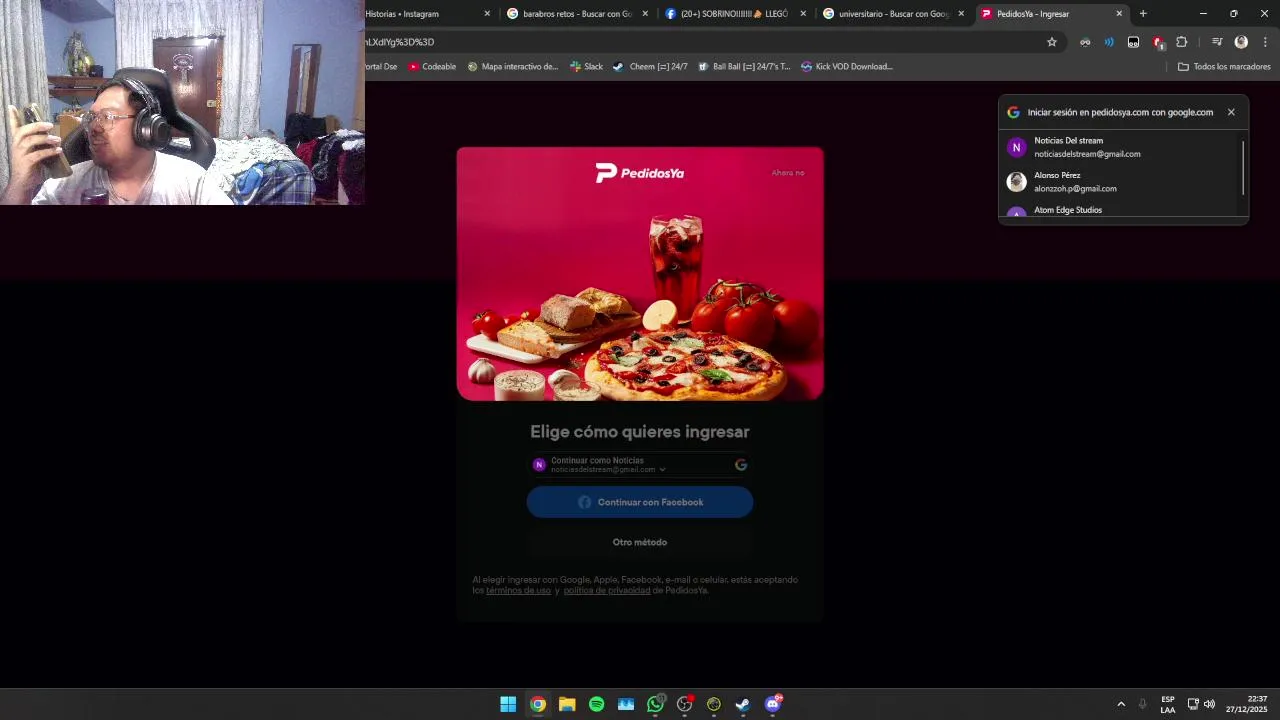Open Chrome from the taskbar

pyautogui.click(x=538, y=704)
